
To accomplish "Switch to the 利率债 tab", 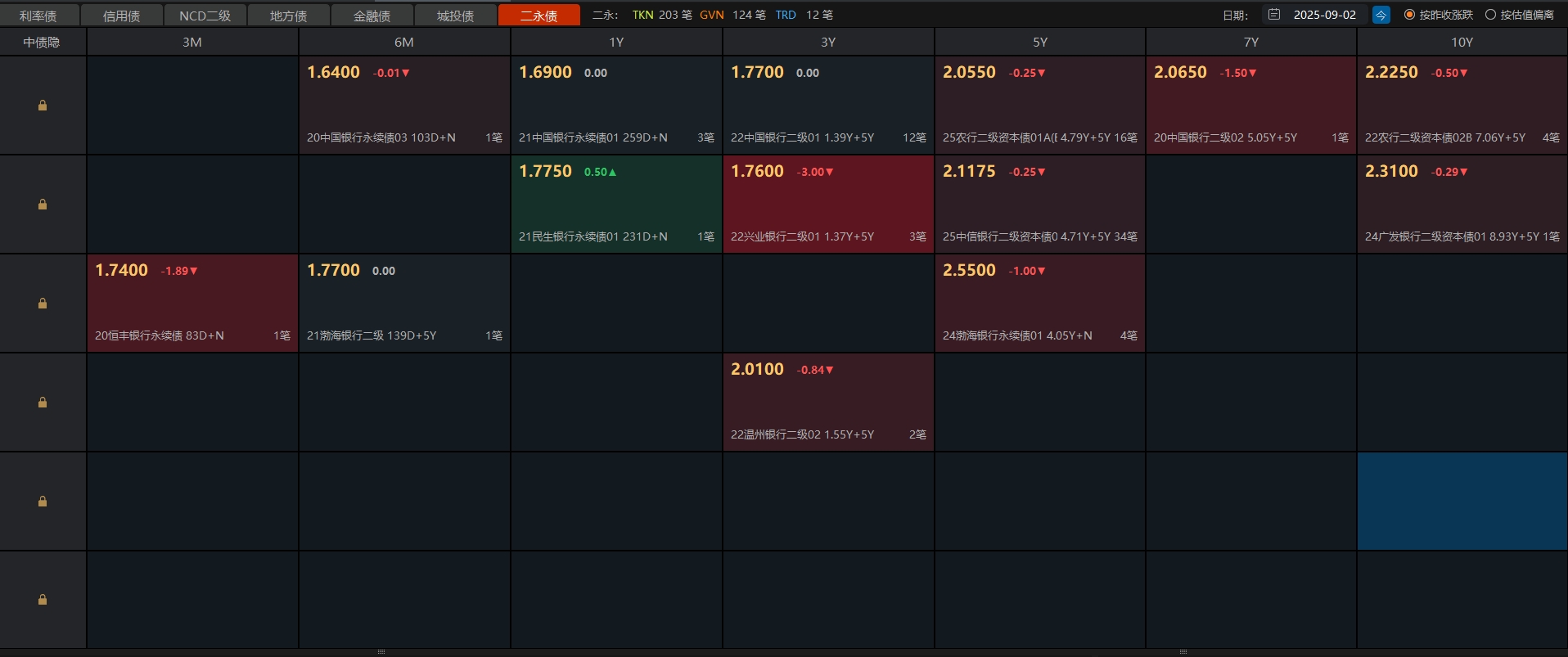I will coord(38,16).
